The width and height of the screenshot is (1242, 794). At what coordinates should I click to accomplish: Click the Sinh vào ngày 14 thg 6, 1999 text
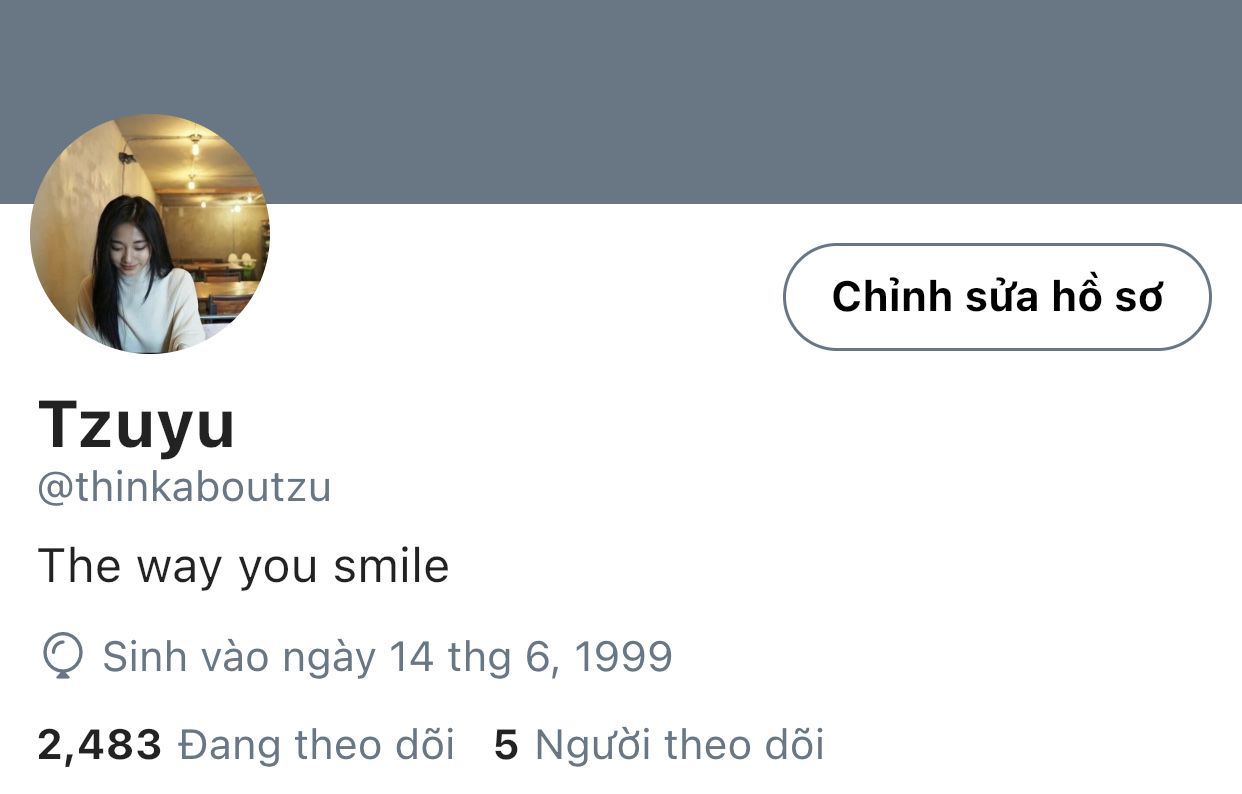click(x=387, y=657)
